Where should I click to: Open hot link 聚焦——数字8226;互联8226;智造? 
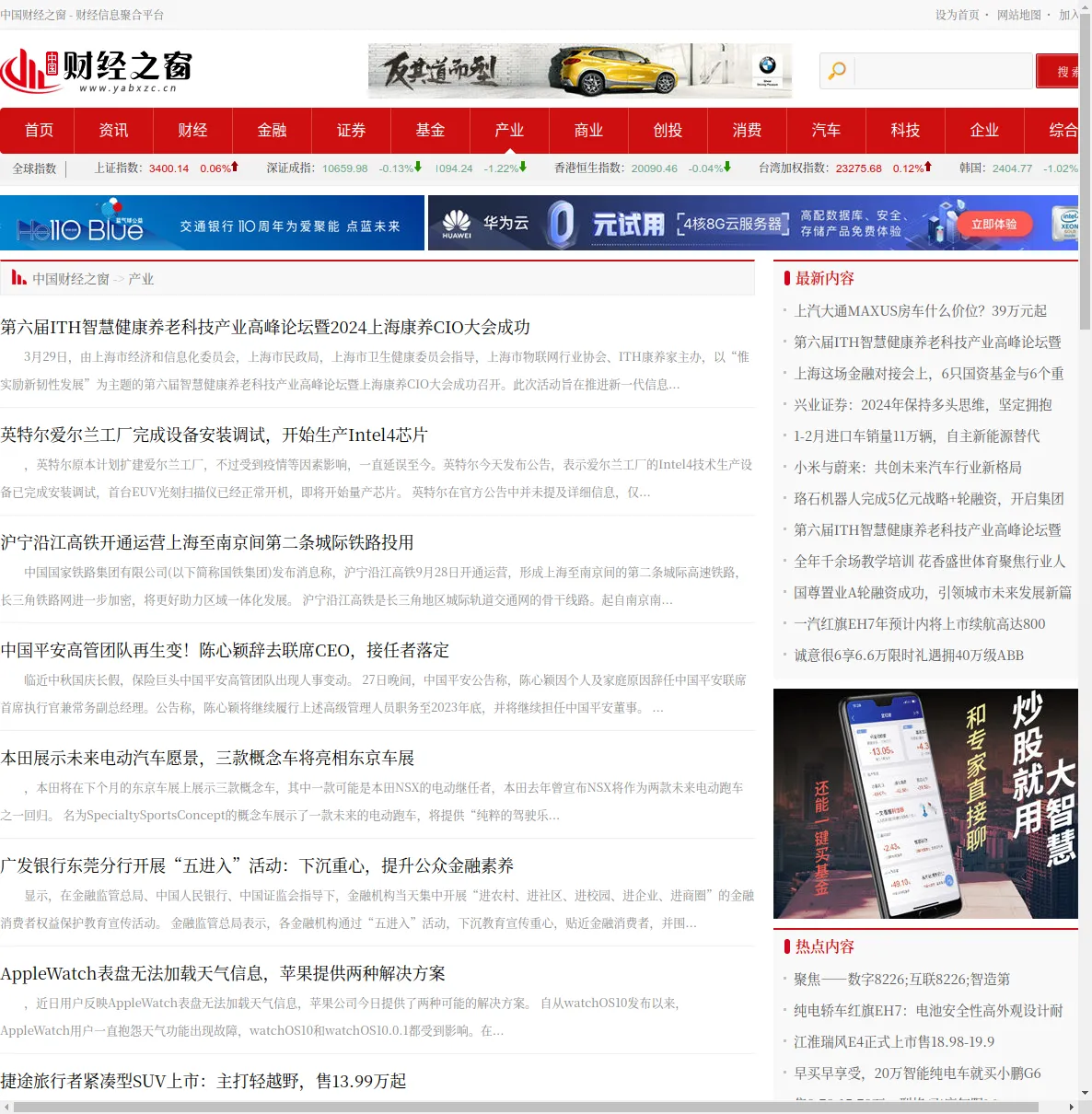(x=902, y=980)
